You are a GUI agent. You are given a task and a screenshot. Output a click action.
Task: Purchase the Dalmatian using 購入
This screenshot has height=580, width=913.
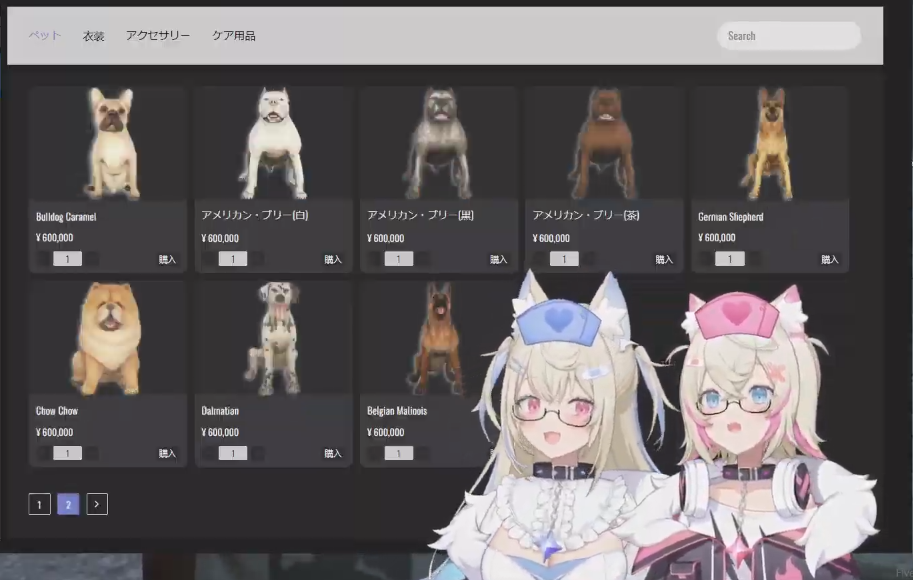[333, 453]
